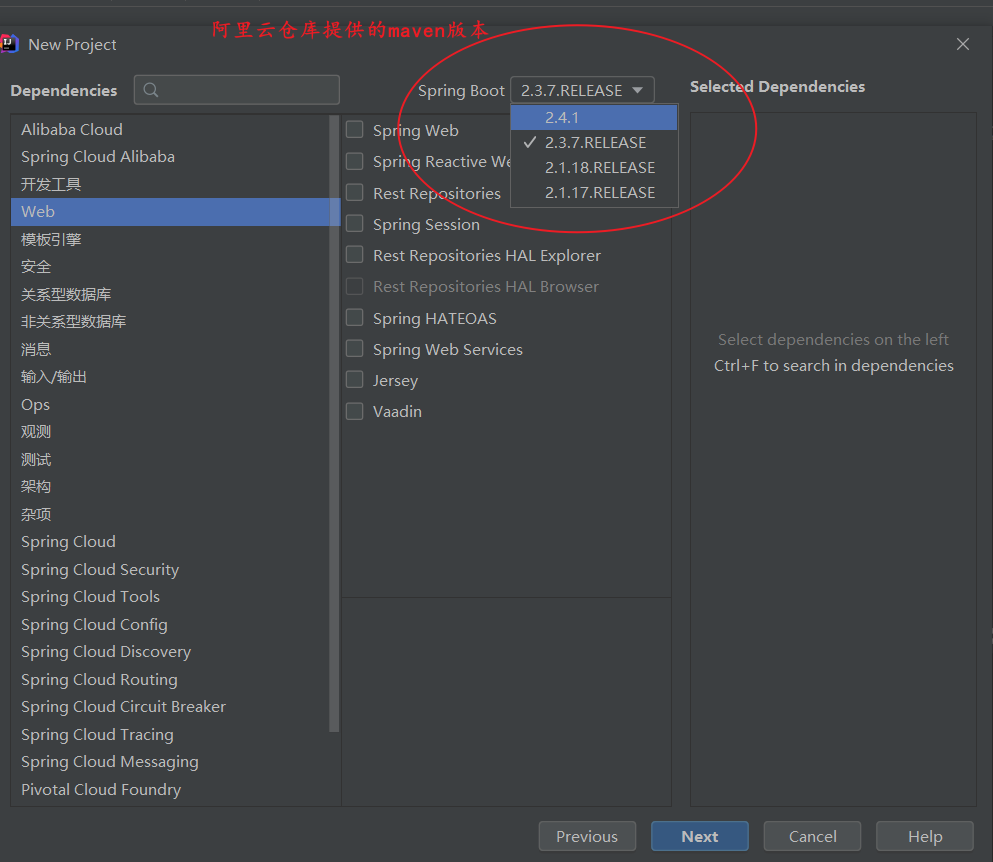
Task: Choose the 输入/输出 category
Action: coord(170,377)
